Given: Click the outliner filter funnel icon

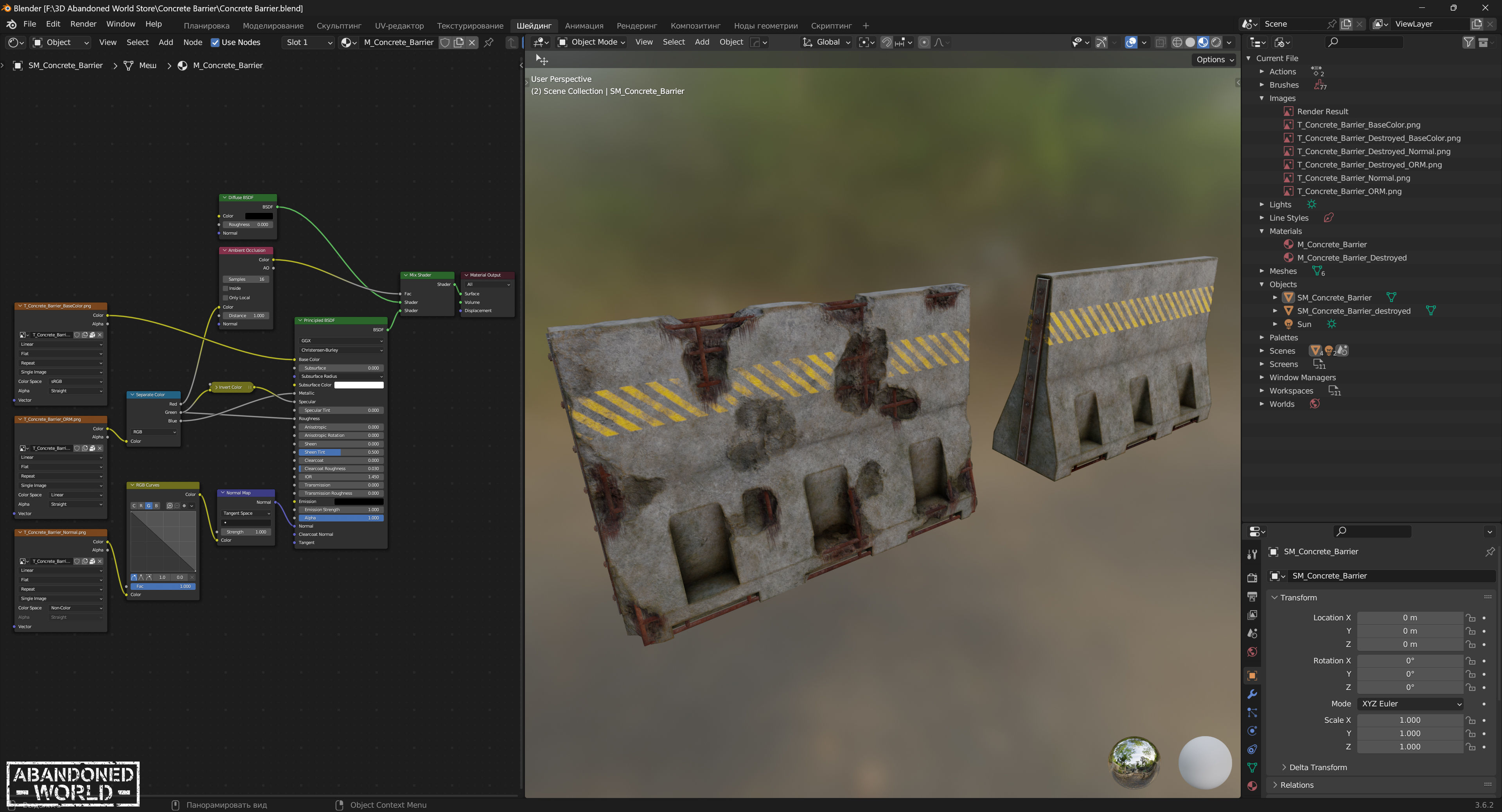Looking at the screenshot, I should tap(1468, 43).
